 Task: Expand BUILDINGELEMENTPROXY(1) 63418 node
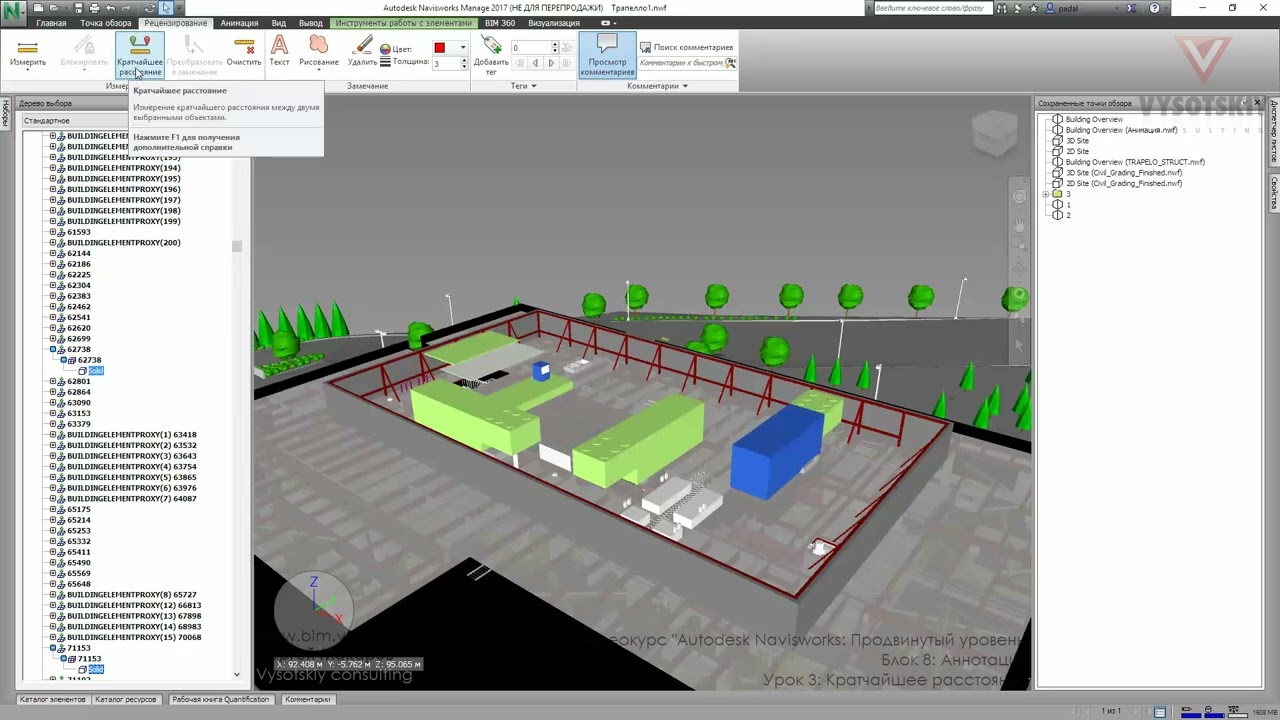(x=53, y=435)
